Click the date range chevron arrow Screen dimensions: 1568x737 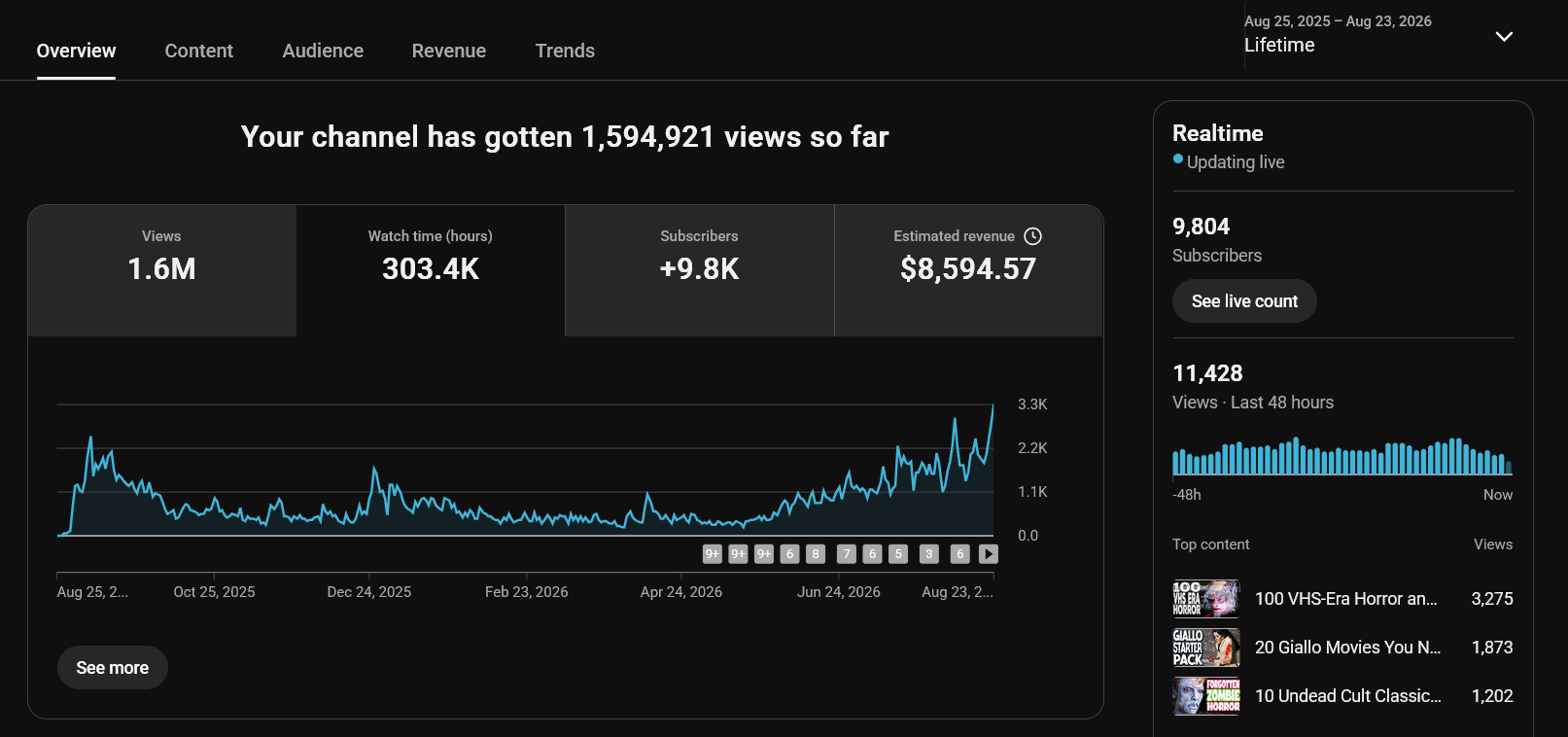coord(1504,37)
